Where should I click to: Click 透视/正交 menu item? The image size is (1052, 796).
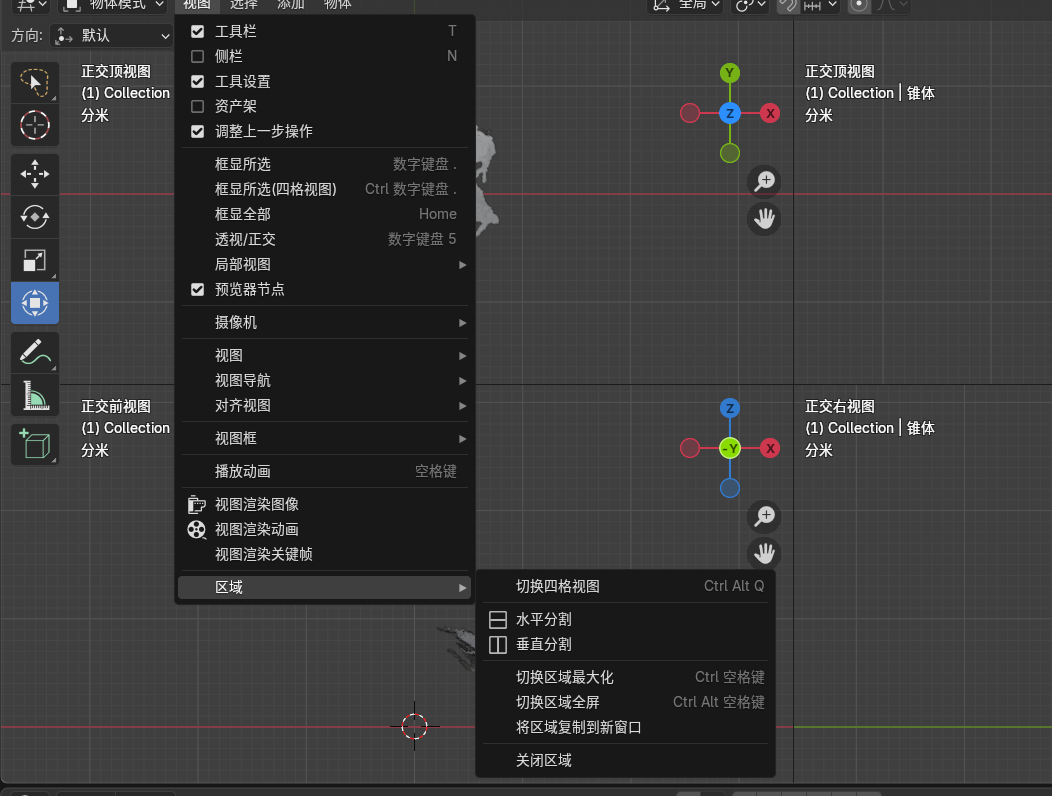click(x=325, y=240)
